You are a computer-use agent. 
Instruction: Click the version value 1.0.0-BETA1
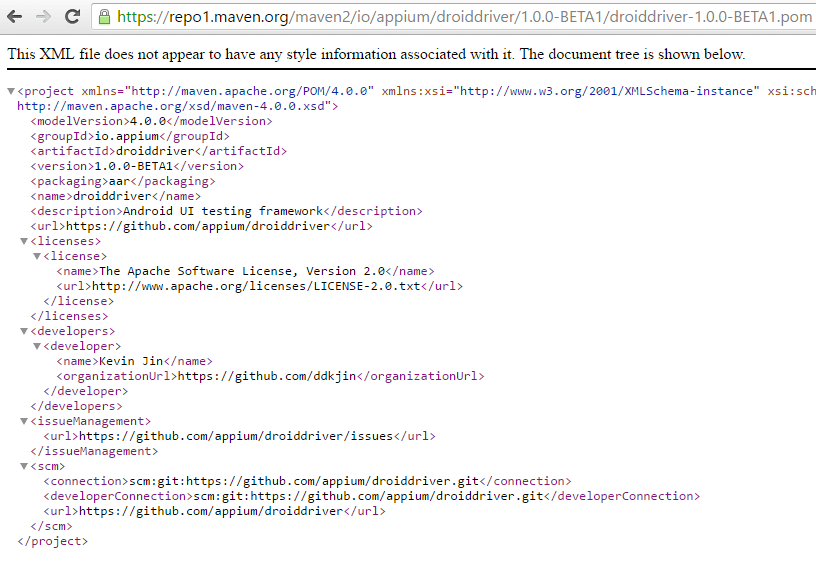click(x=135, y=166)
